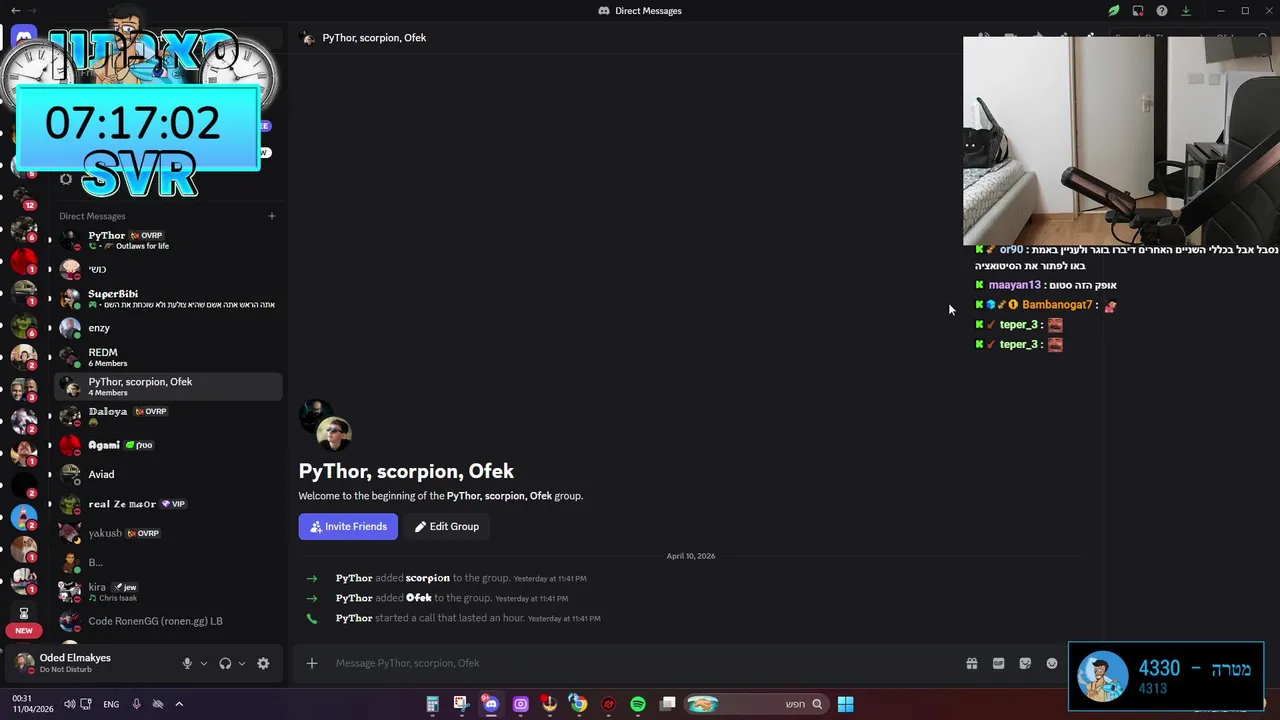
Task: Select PyThor, scorpion, Ofek group in DM list
Action: coord(168,386)
